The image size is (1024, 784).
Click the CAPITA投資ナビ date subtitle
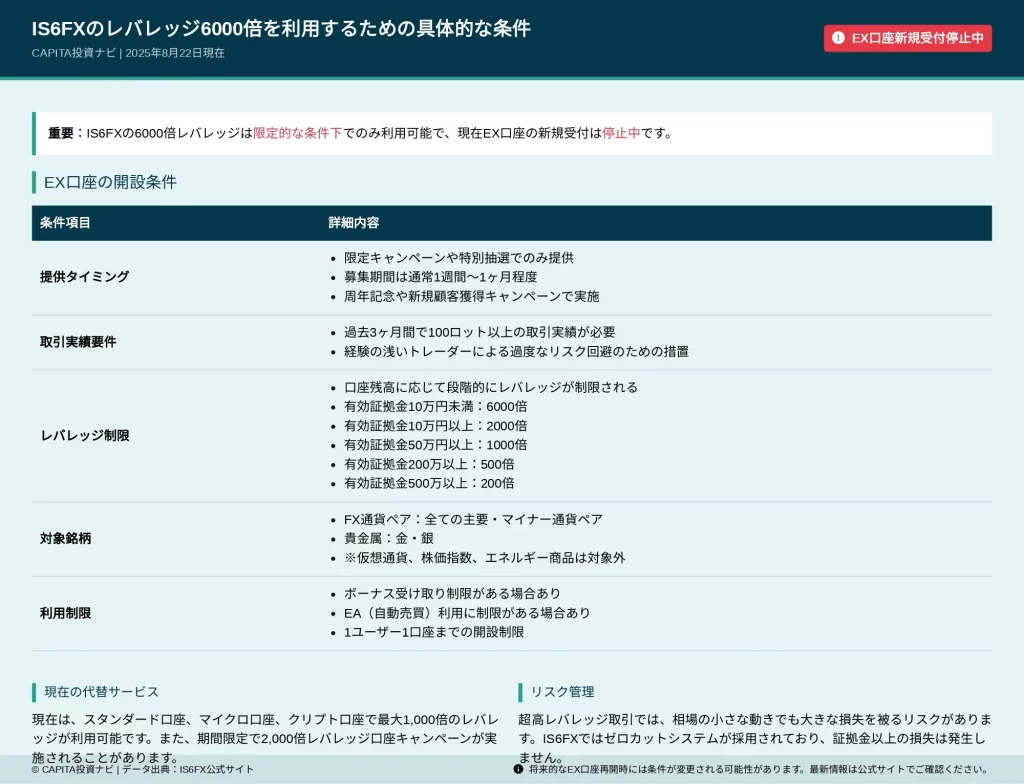[128, 53]
